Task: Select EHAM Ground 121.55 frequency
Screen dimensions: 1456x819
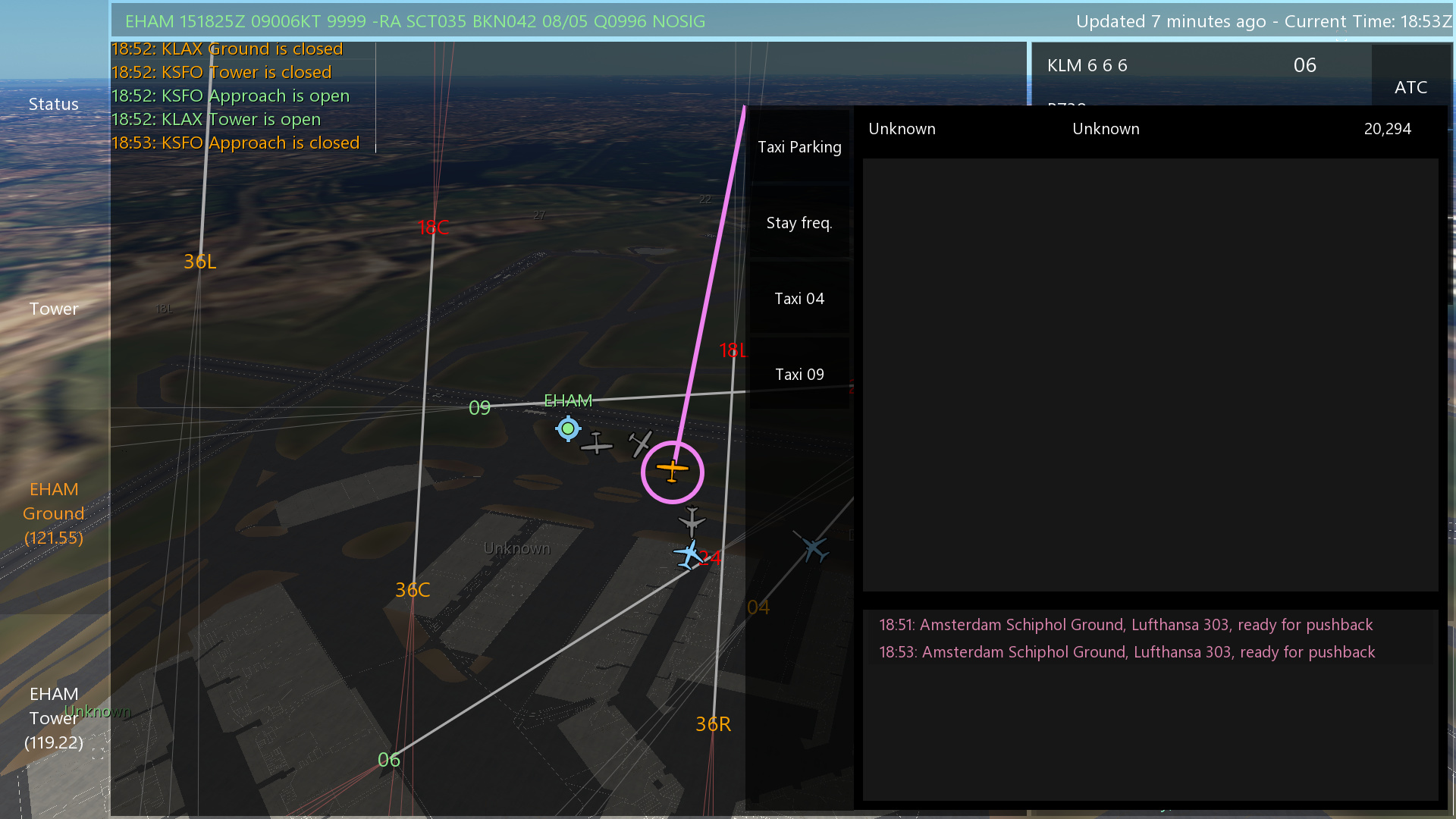Action: pos(54,513)
